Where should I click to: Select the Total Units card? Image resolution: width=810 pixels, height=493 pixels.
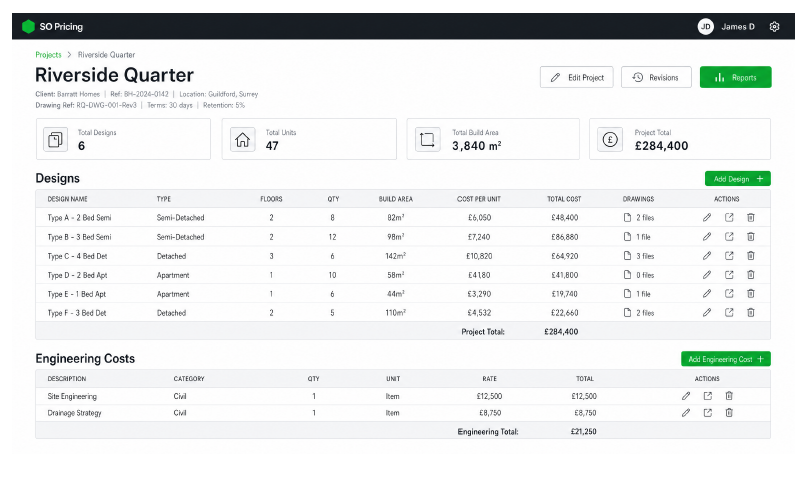coord(309,139)
